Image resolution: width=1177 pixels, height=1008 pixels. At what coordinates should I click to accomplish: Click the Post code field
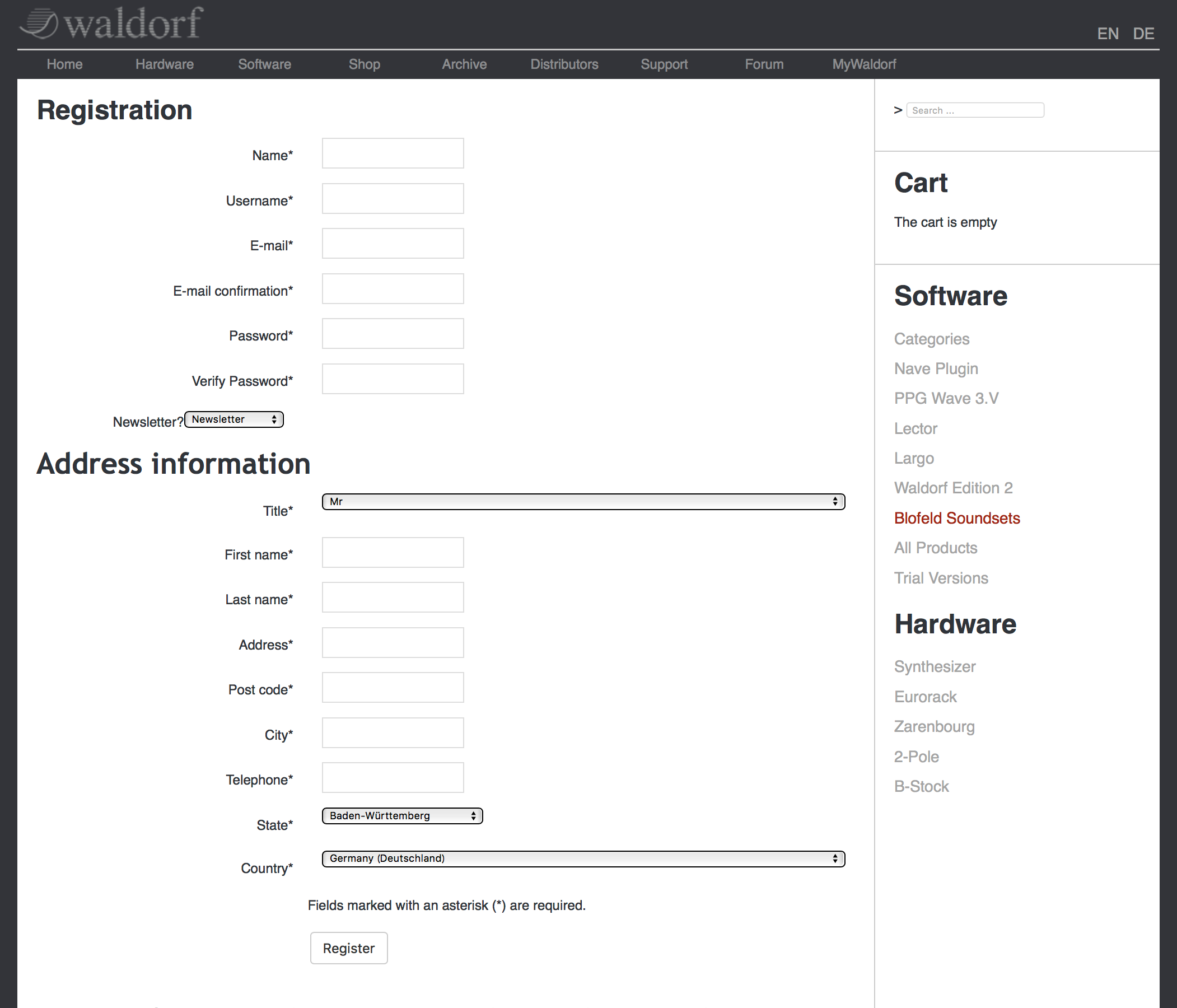point(393,688)
